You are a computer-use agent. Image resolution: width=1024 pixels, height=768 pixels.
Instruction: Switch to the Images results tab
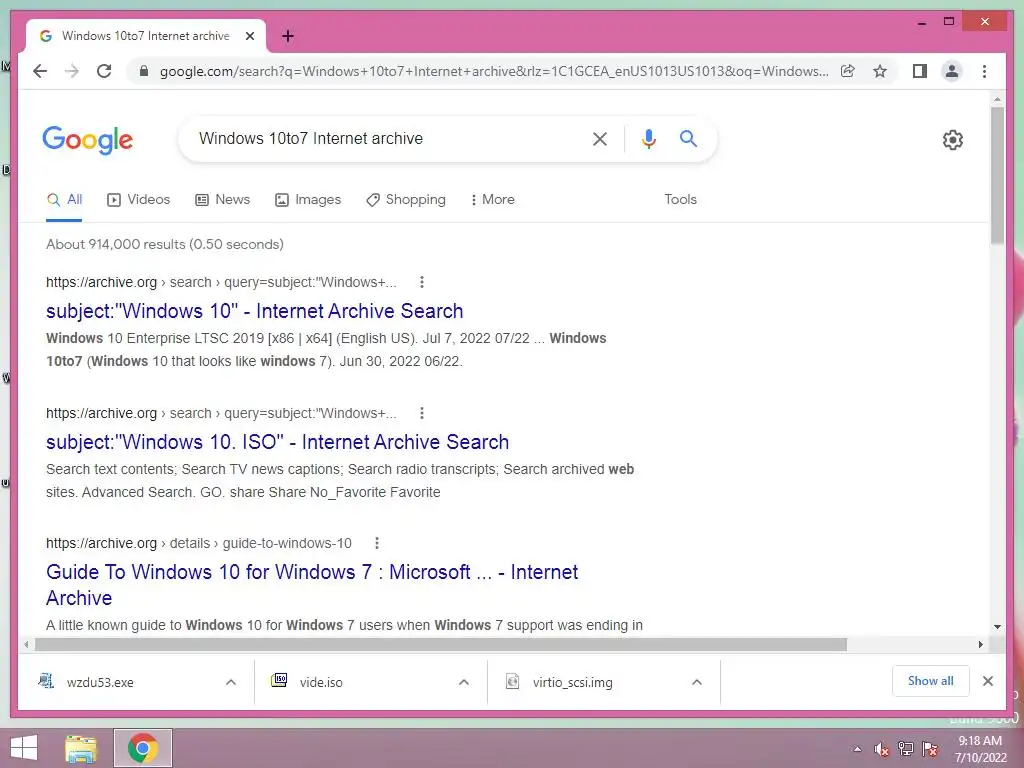[x=308, y=199]
